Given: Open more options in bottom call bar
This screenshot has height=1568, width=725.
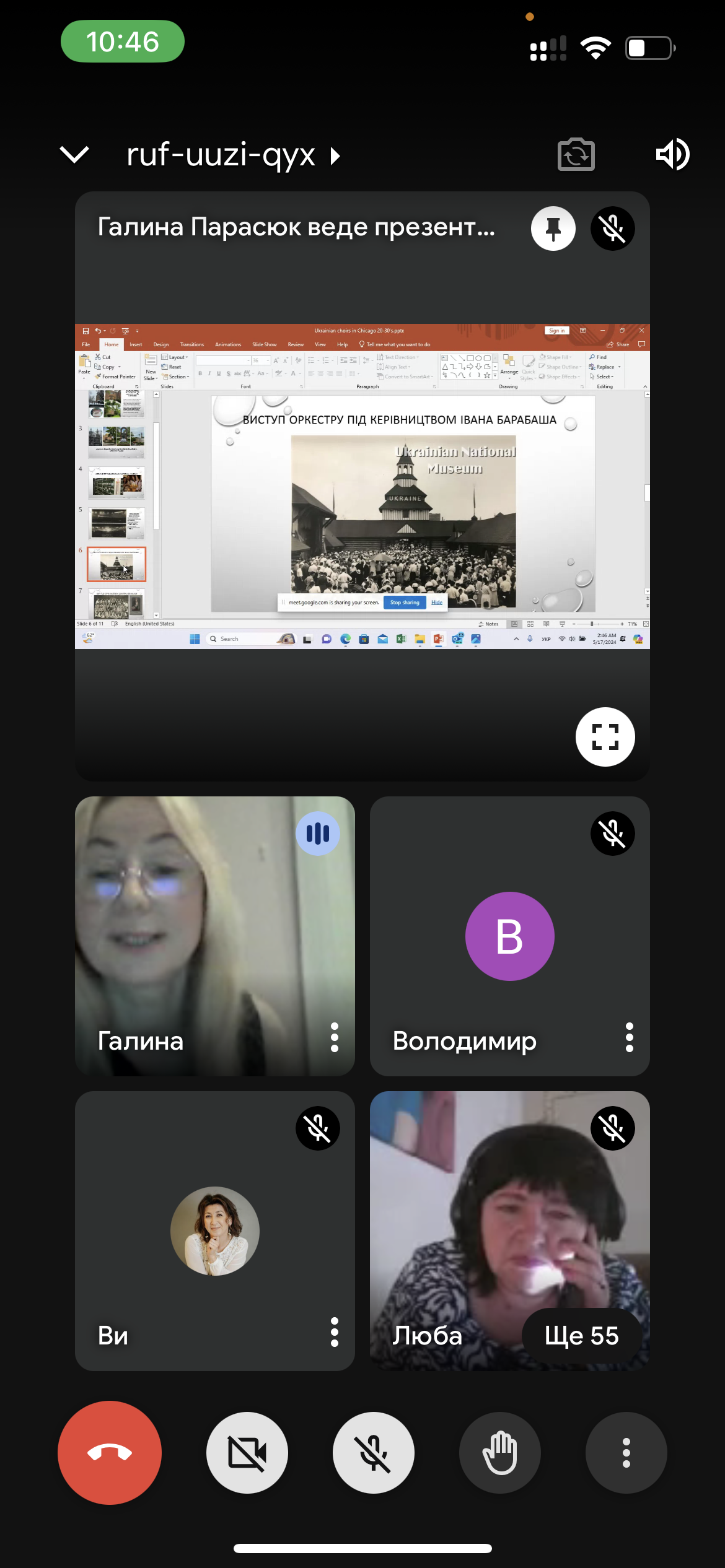Looking at the screenshot, I should pos(626,1453).
